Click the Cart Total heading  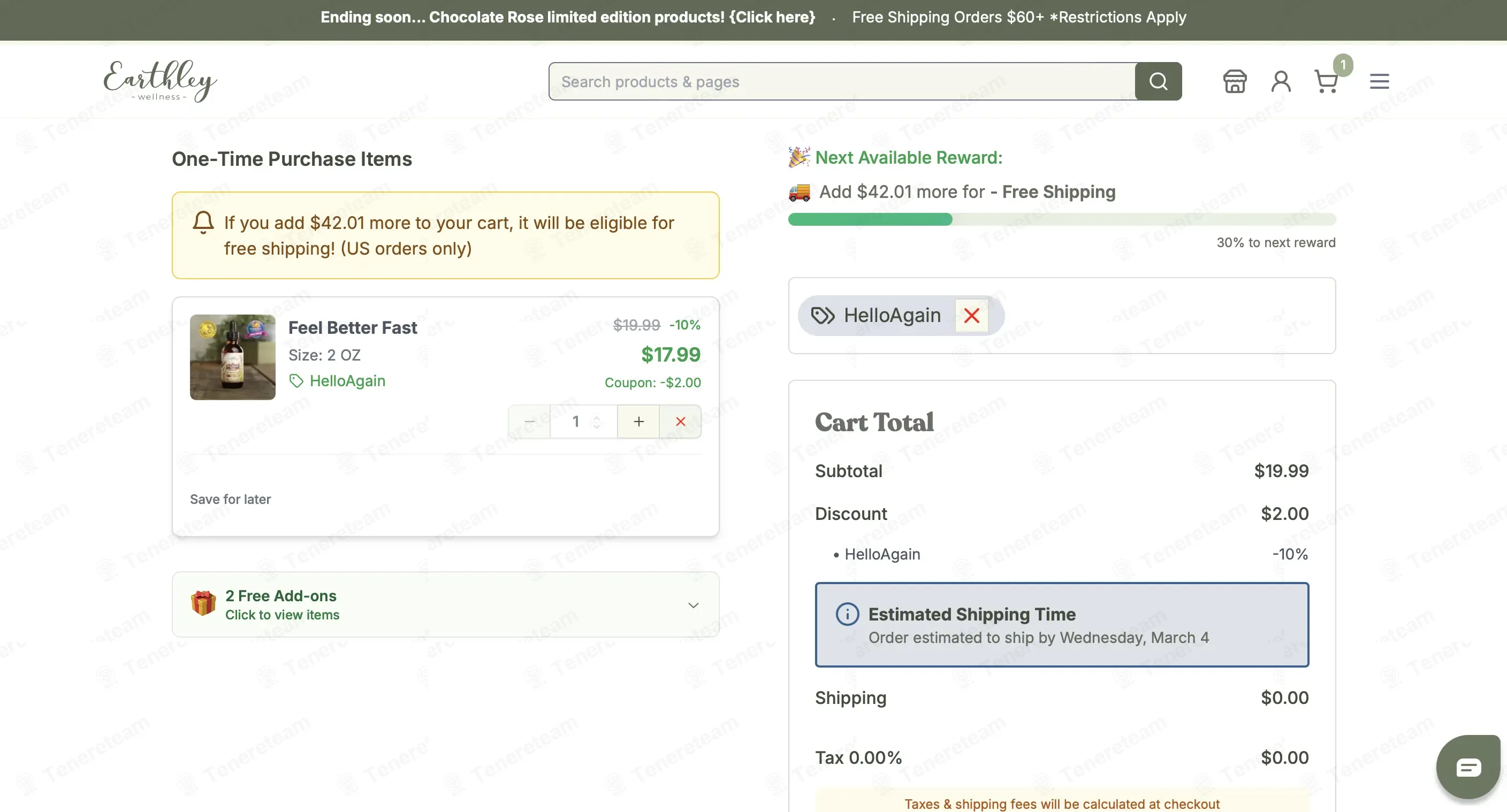click(x=874, y=422)
